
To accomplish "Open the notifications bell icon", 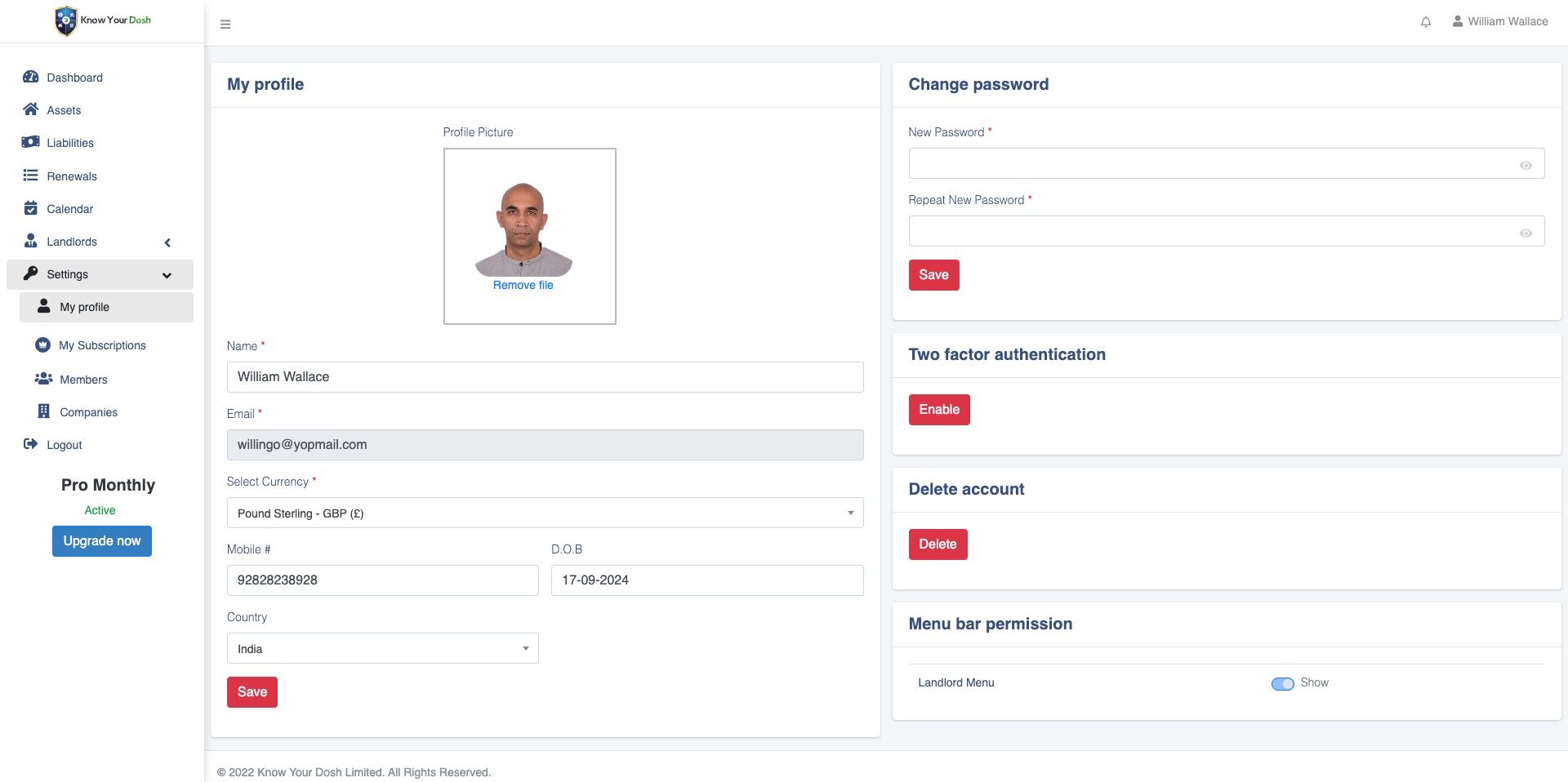I will point(1426,22).
